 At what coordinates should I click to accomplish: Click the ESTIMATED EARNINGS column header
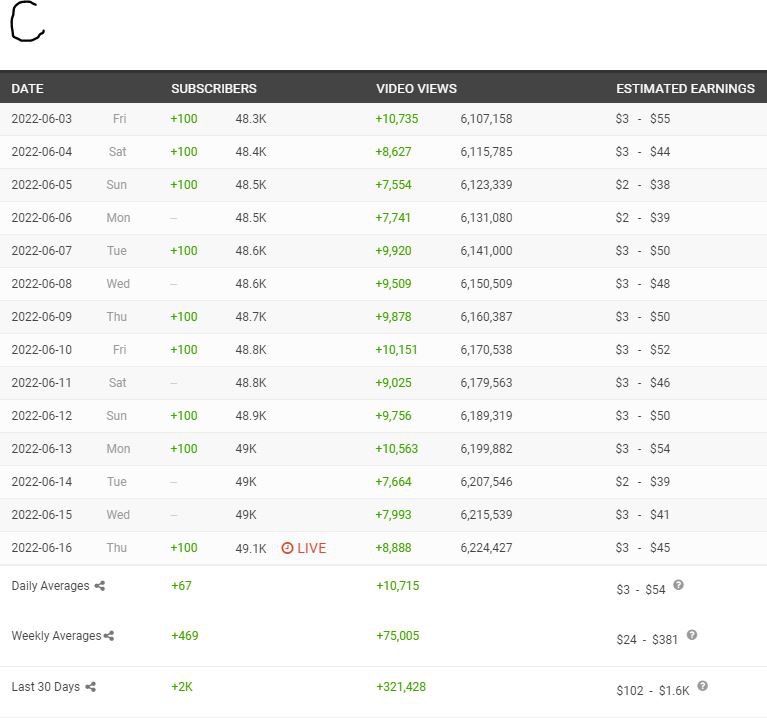[x=685, y=88]
